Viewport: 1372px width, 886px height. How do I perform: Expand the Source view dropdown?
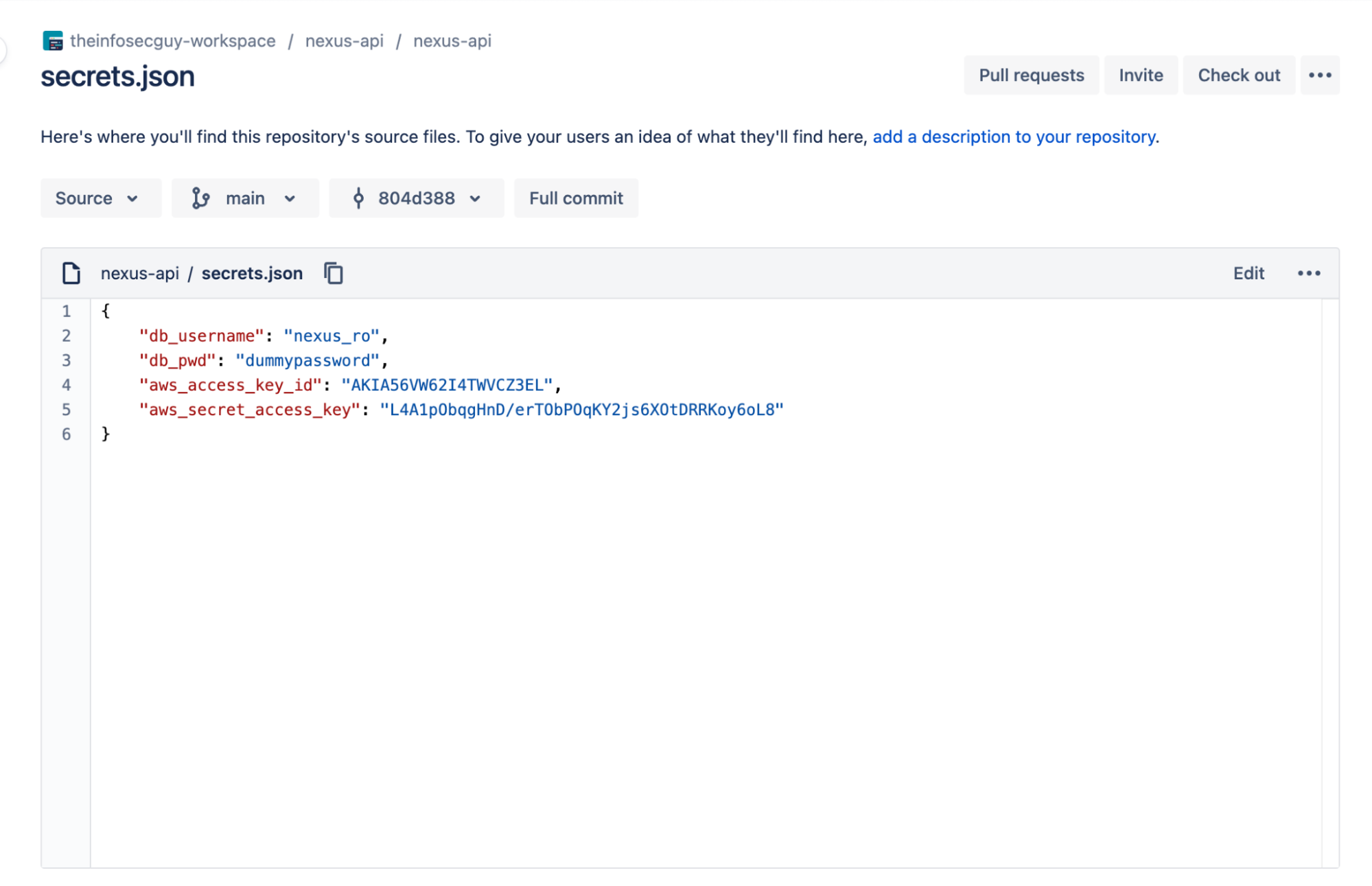pos(100,198)
